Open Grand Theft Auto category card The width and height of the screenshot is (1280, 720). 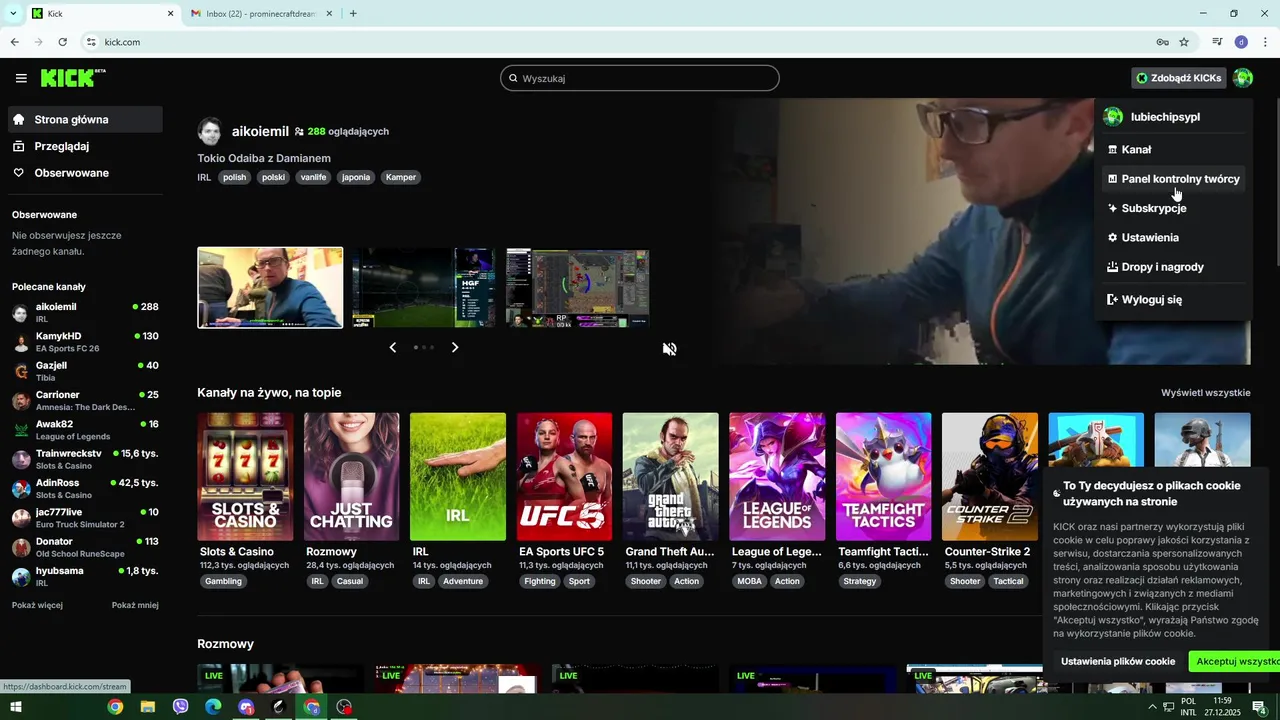coord(670,477)
